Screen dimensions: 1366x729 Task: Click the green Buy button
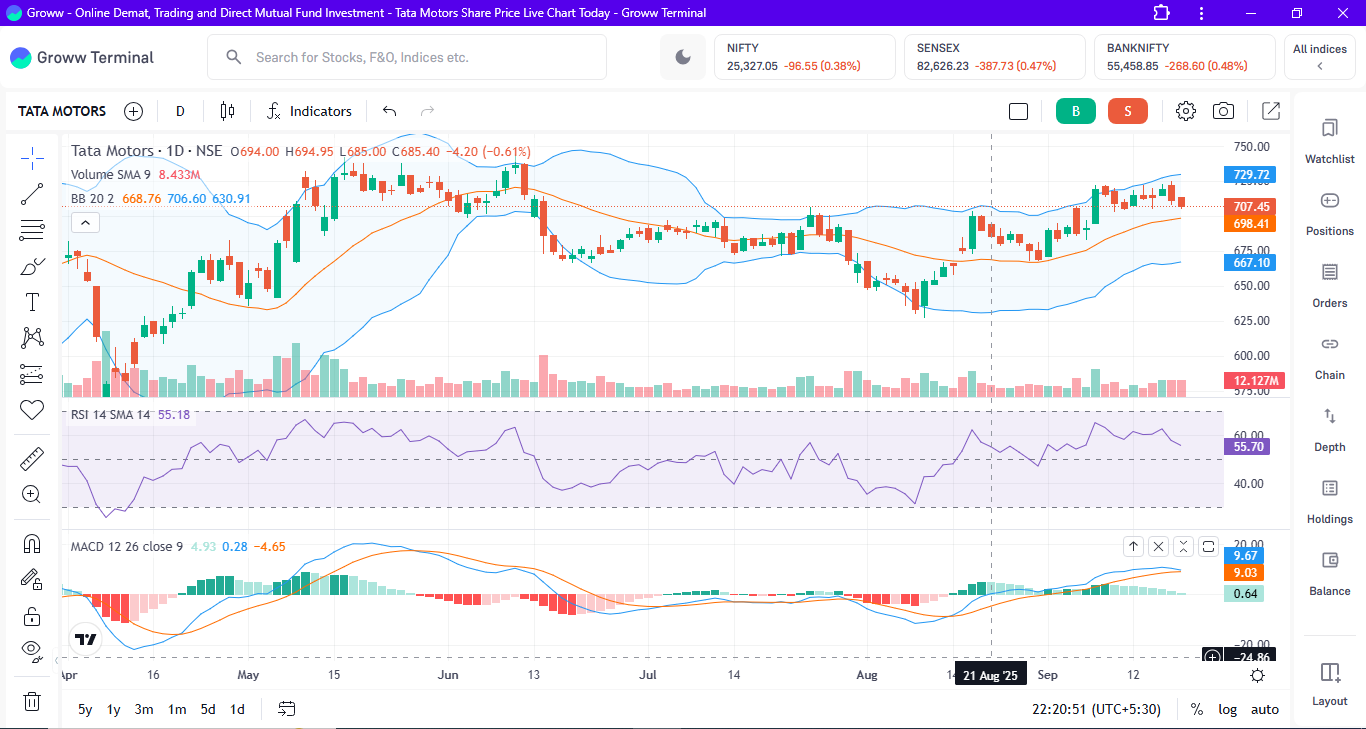coord(1075,111)
